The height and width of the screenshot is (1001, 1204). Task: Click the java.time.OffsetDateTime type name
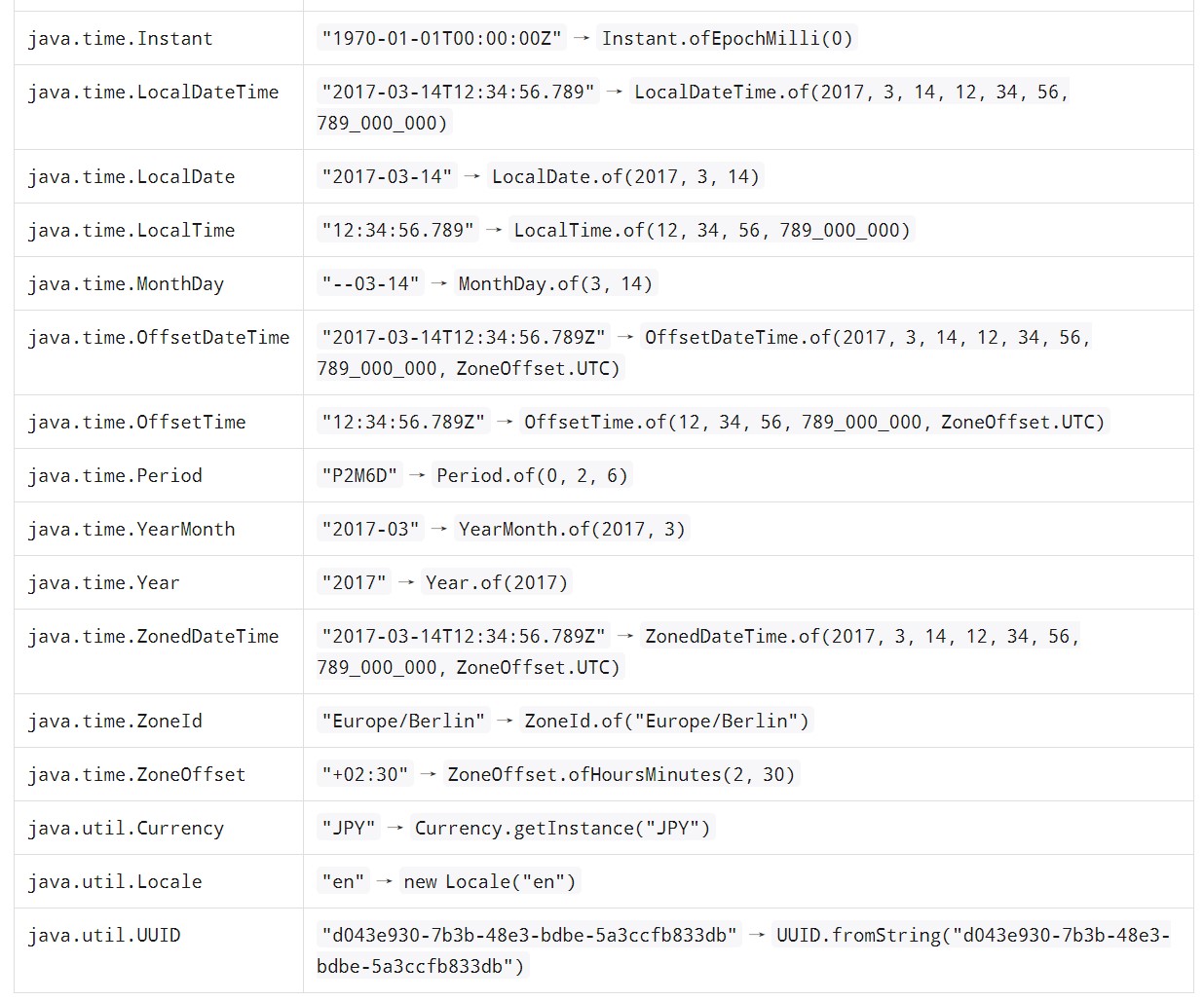point(159,338)
